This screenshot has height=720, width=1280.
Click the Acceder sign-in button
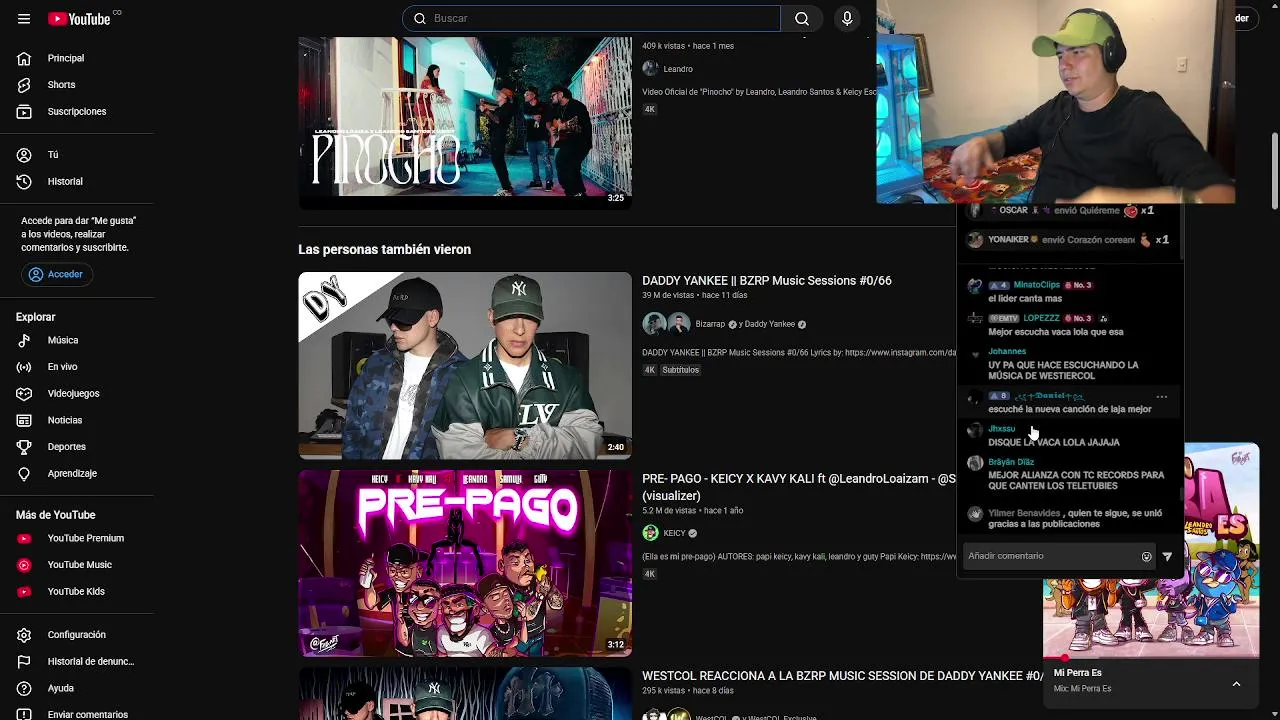click(56, 274)
